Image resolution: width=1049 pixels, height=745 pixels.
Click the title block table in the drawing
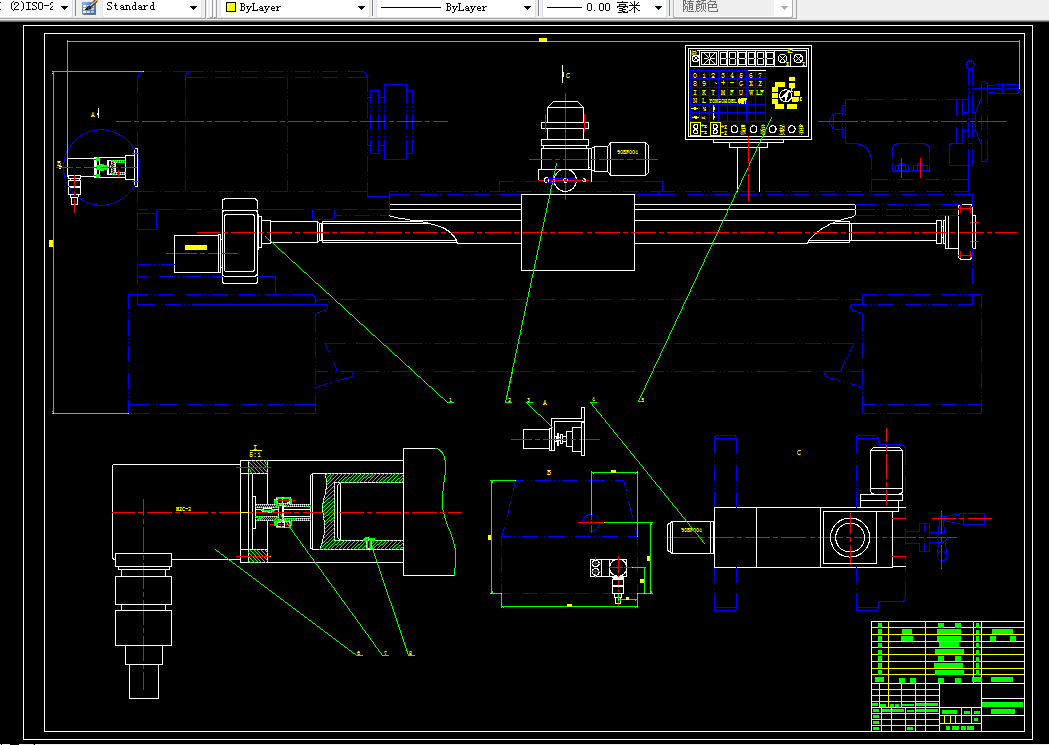(947, 675)
